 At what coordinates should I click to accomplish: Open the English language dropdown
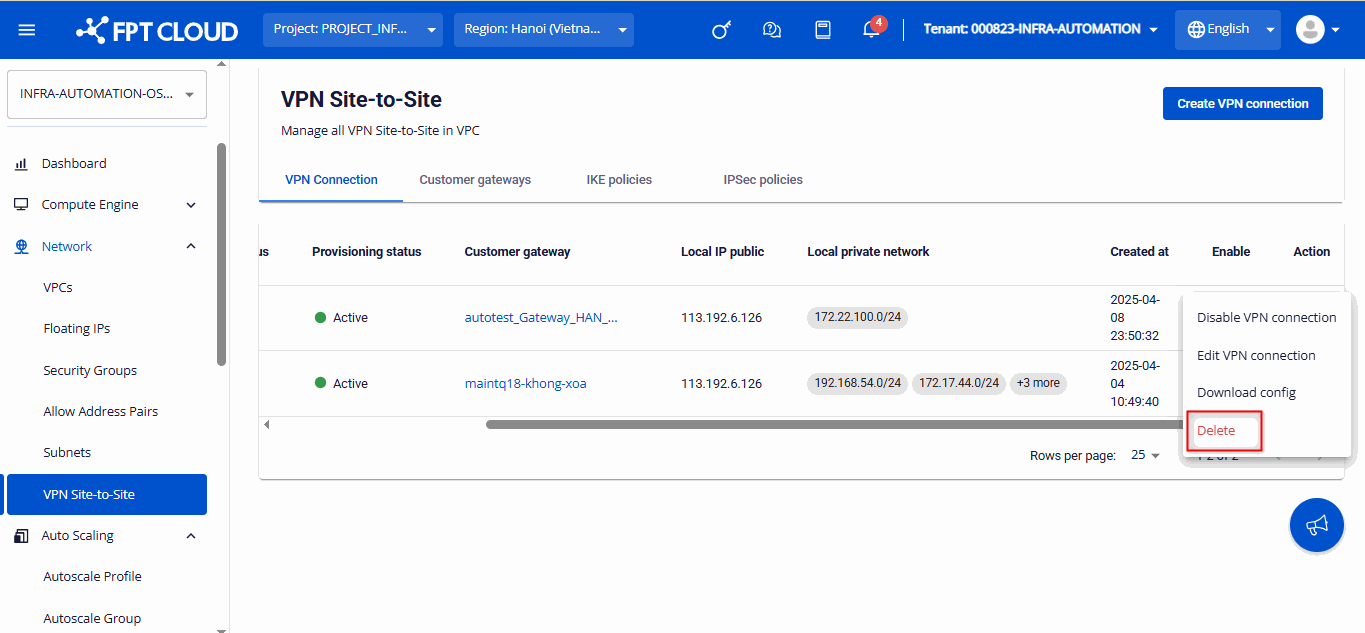1228,29
